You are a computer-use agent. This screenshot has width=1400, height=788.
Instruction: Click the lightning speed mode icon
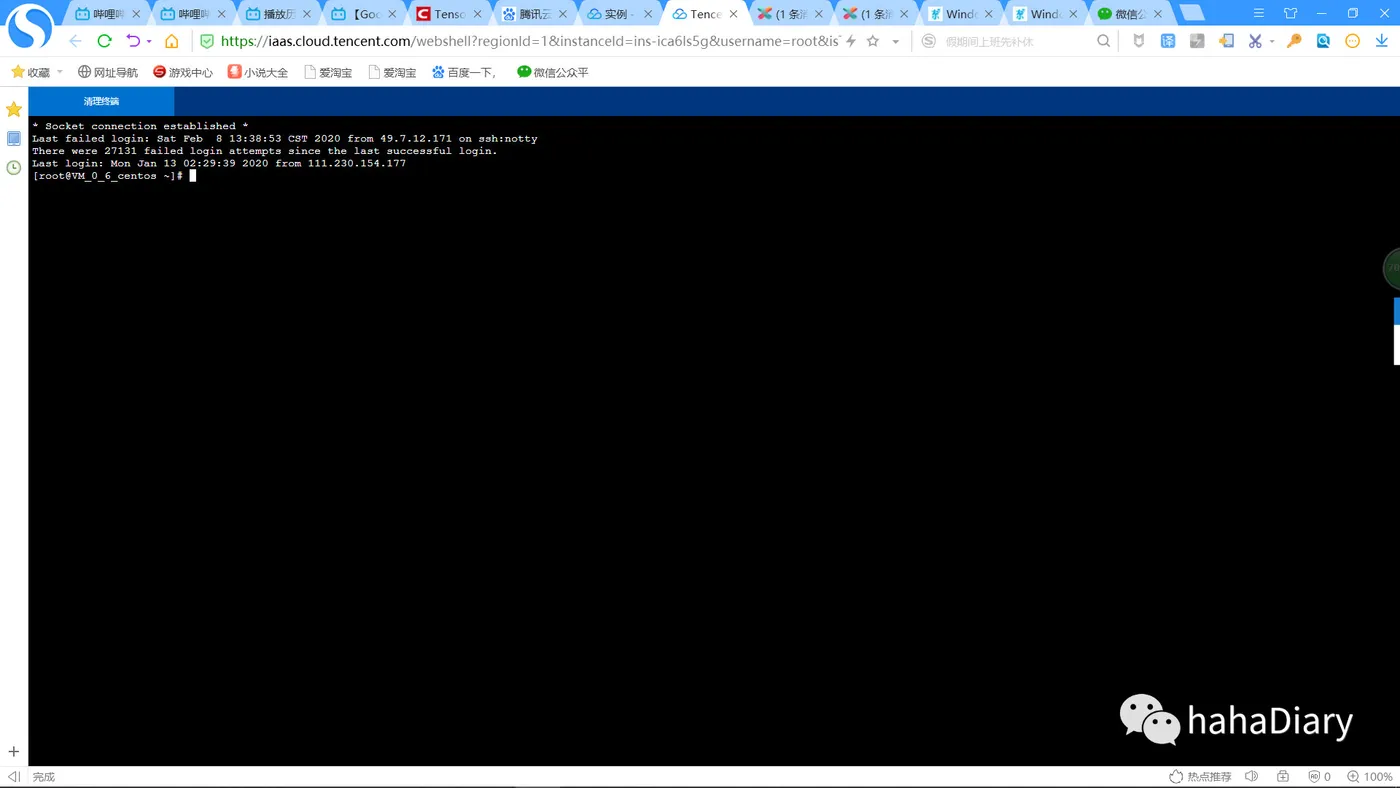pyautogui.click(x=851, y=41)
